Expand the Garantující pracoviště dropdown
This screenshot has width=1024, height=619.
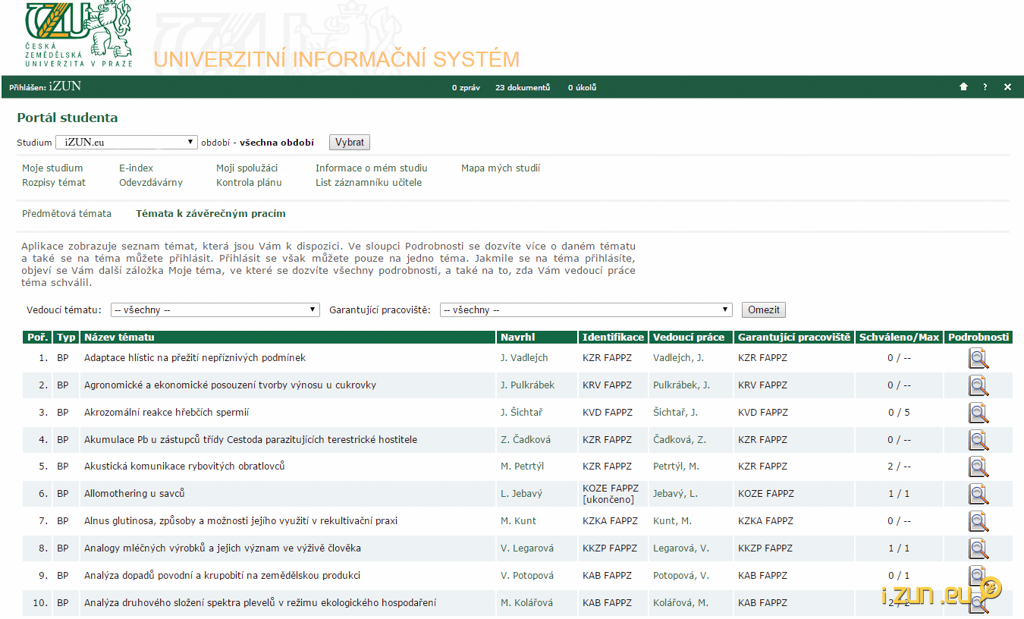(586, 310)
